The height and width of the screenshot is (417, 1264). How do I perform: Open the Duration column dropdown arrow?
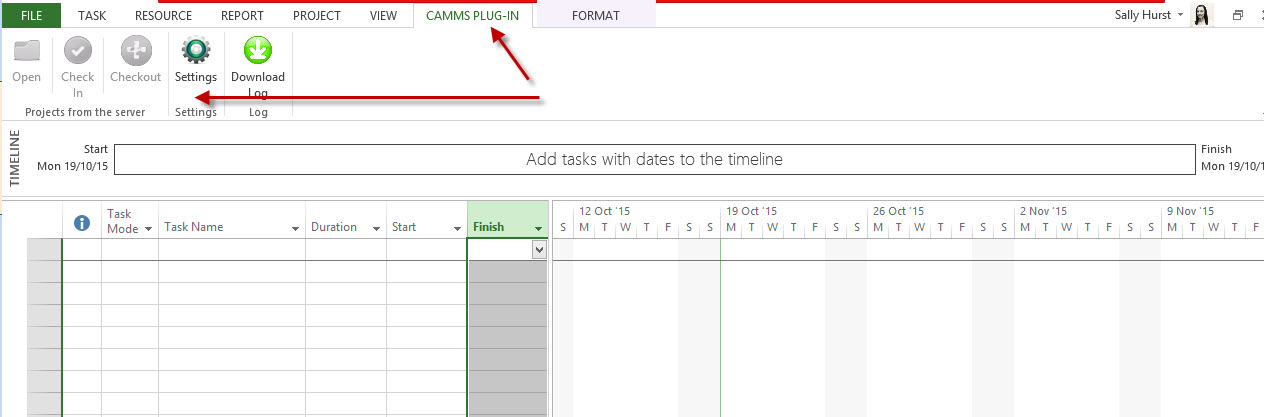[x=376, y=229]
